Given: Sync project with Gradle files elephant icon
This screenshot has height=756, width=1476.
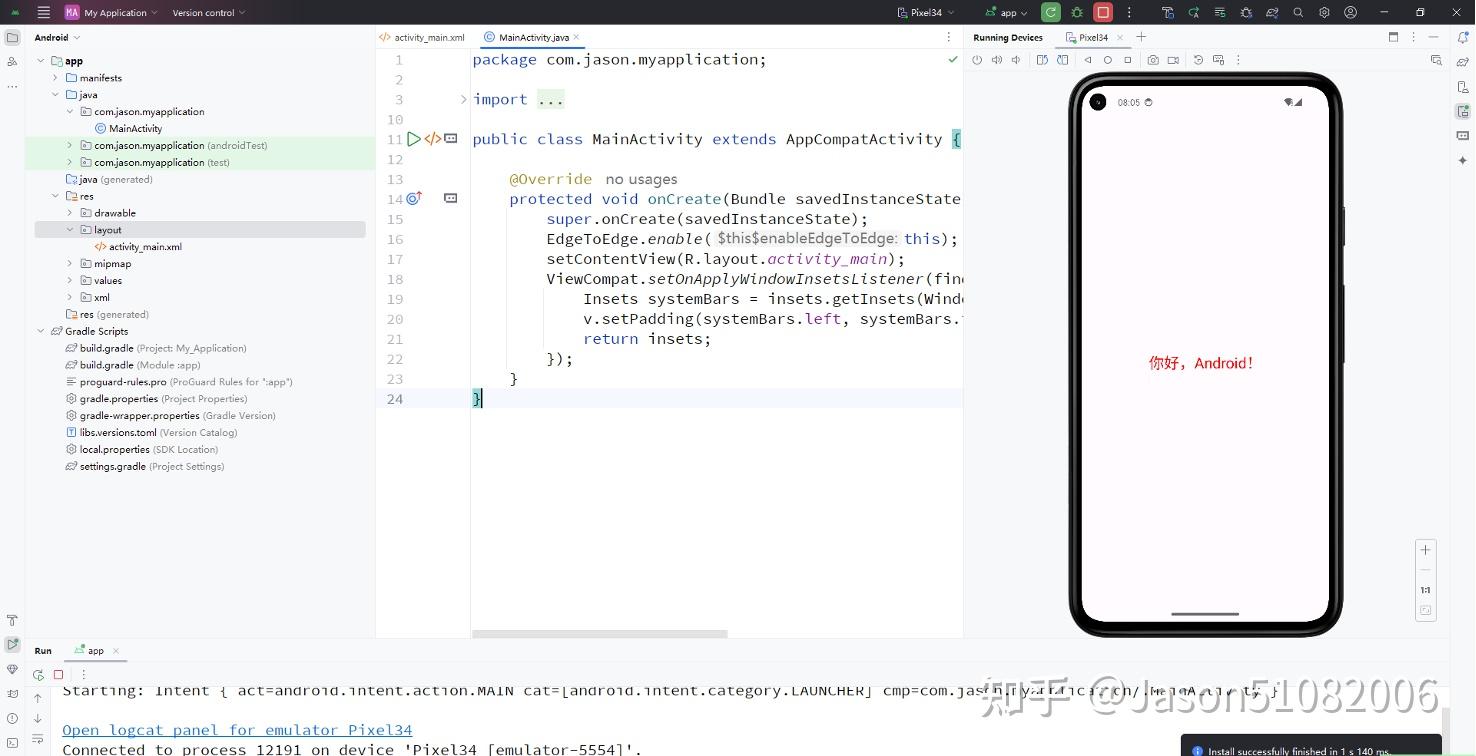Looking at the screenshot, I should (1272, 12).
